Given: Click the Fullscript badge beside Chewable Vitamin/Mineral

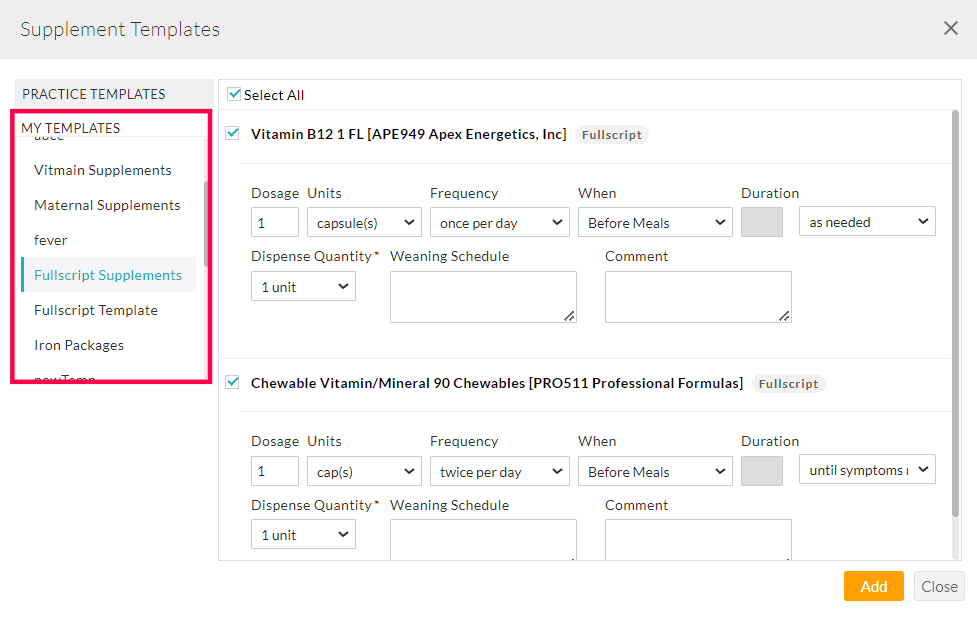Looking at the screenshot, I should (x=788, y=383).
